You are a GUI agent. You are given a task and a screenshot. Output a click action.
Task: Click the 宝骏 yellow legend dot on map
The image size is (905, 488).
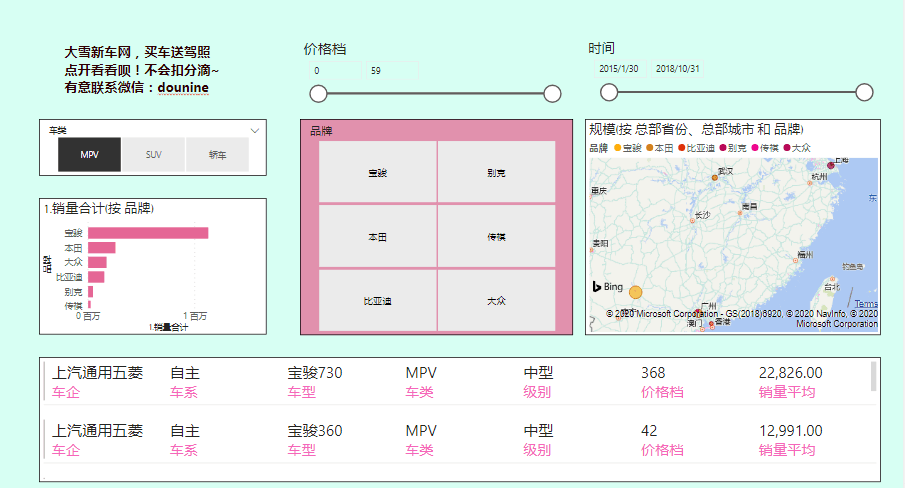(617, 148)
